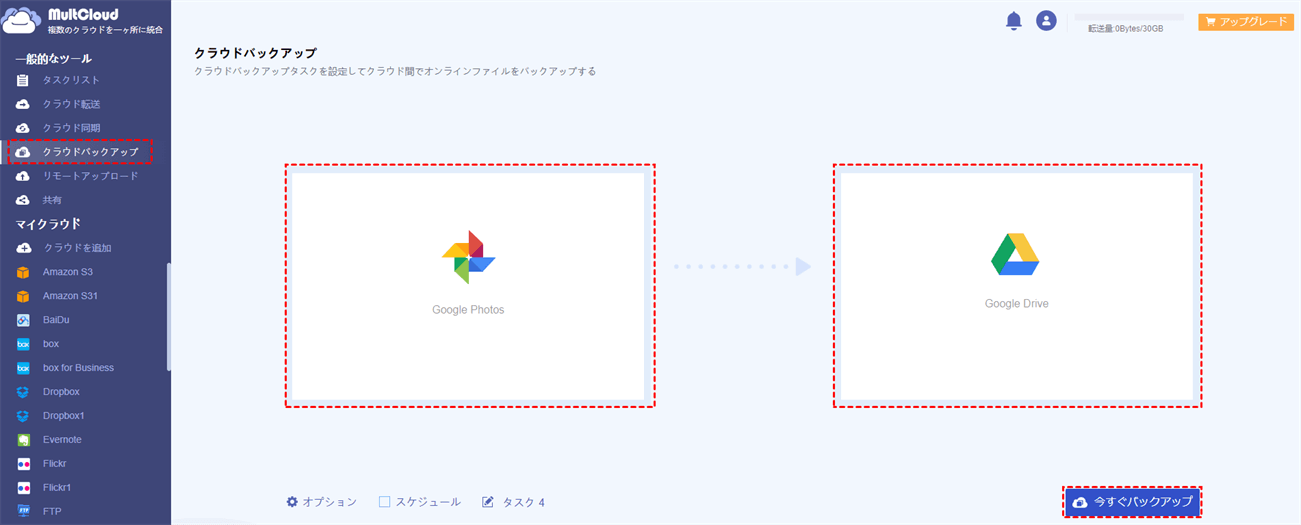Click the タスクリスト clipboard icon
1301x525 pixels.
[x=23, y=80]
